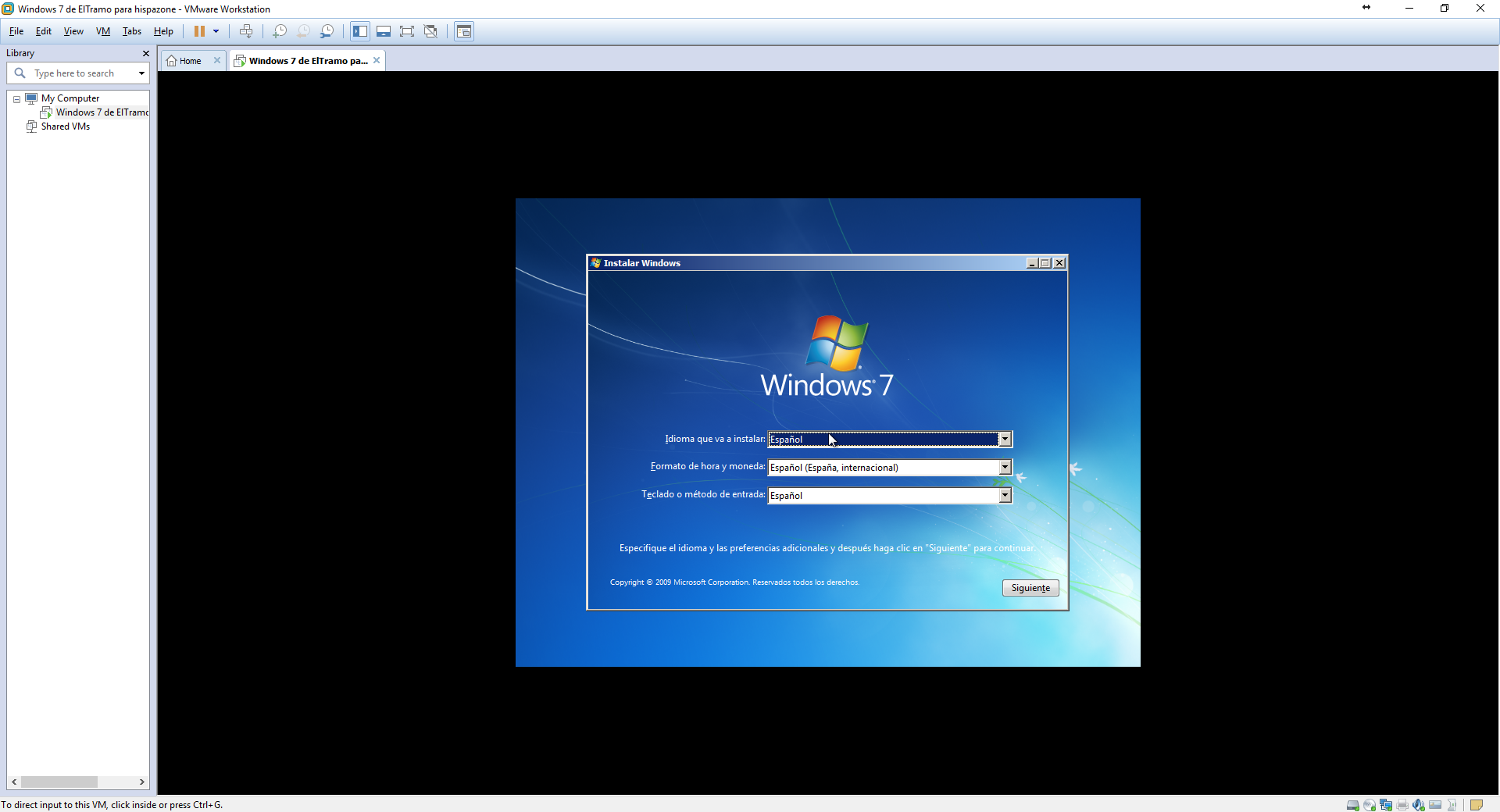The image size is (1500, 812).
Task: Click the Instalar Windows title bar icon
Action: pyautogui.click(x=595, y=263)
